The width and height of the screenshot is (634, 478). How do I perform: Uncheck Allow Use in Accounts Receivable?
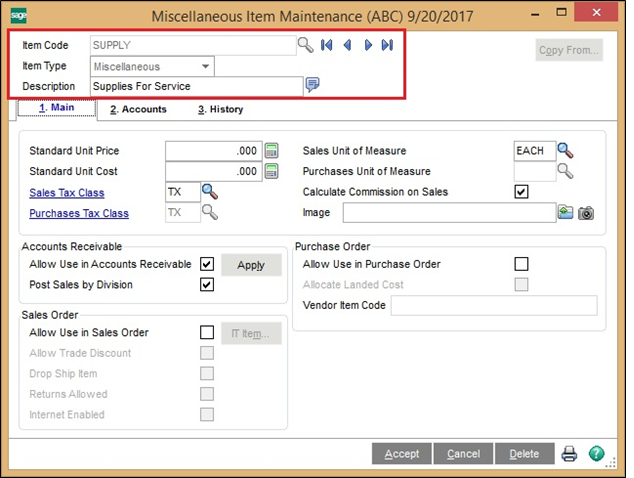click(207, 264)
